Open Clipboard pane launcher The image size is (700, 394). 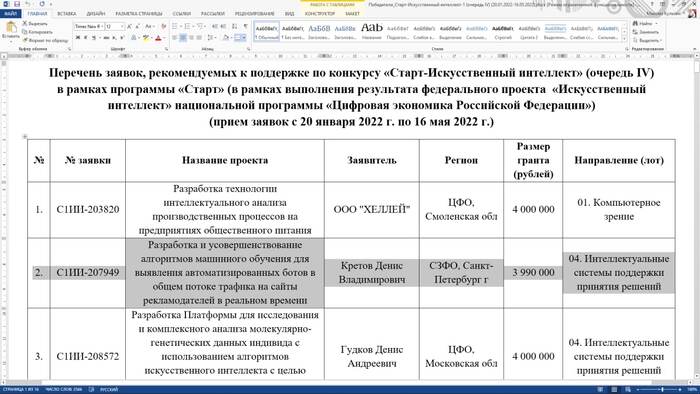[x=70, y=49]
